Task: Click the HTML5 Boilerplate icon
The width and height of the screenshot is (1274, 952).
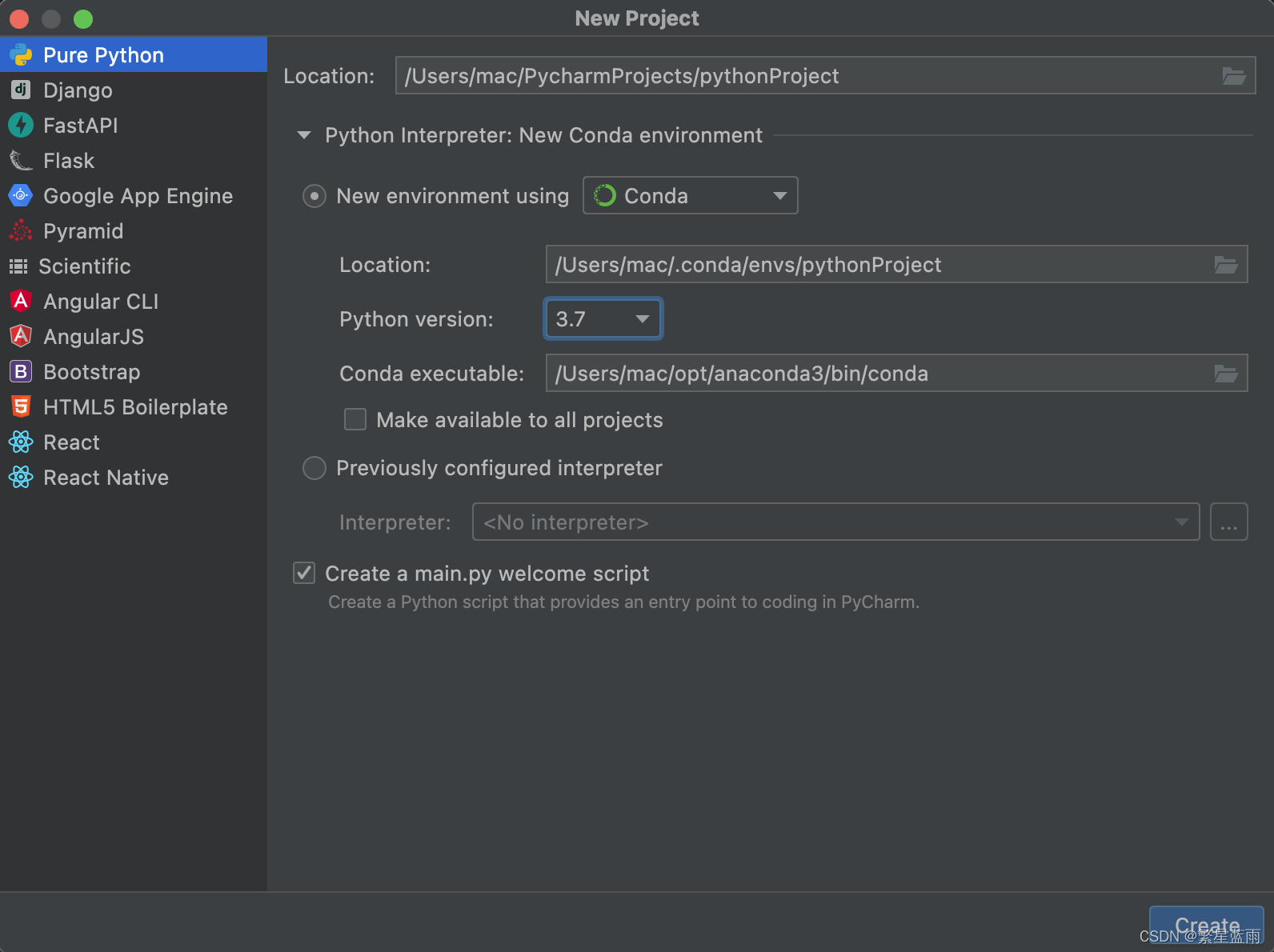Action: point(21,406)
